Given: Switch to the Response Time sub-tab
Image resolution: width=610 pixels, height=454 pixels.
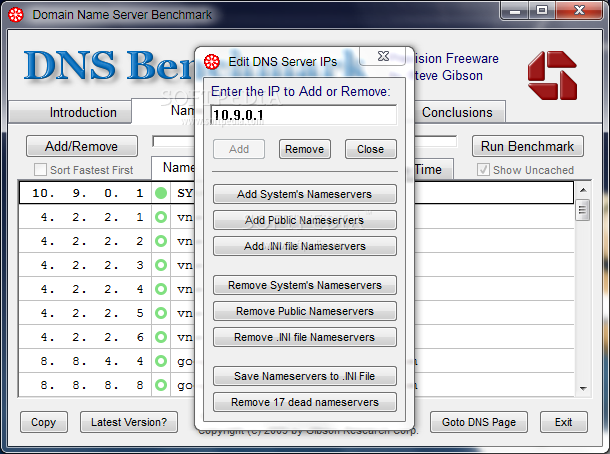Looking at the screenshot, I should pyautogui.click(x=432, y=170).
